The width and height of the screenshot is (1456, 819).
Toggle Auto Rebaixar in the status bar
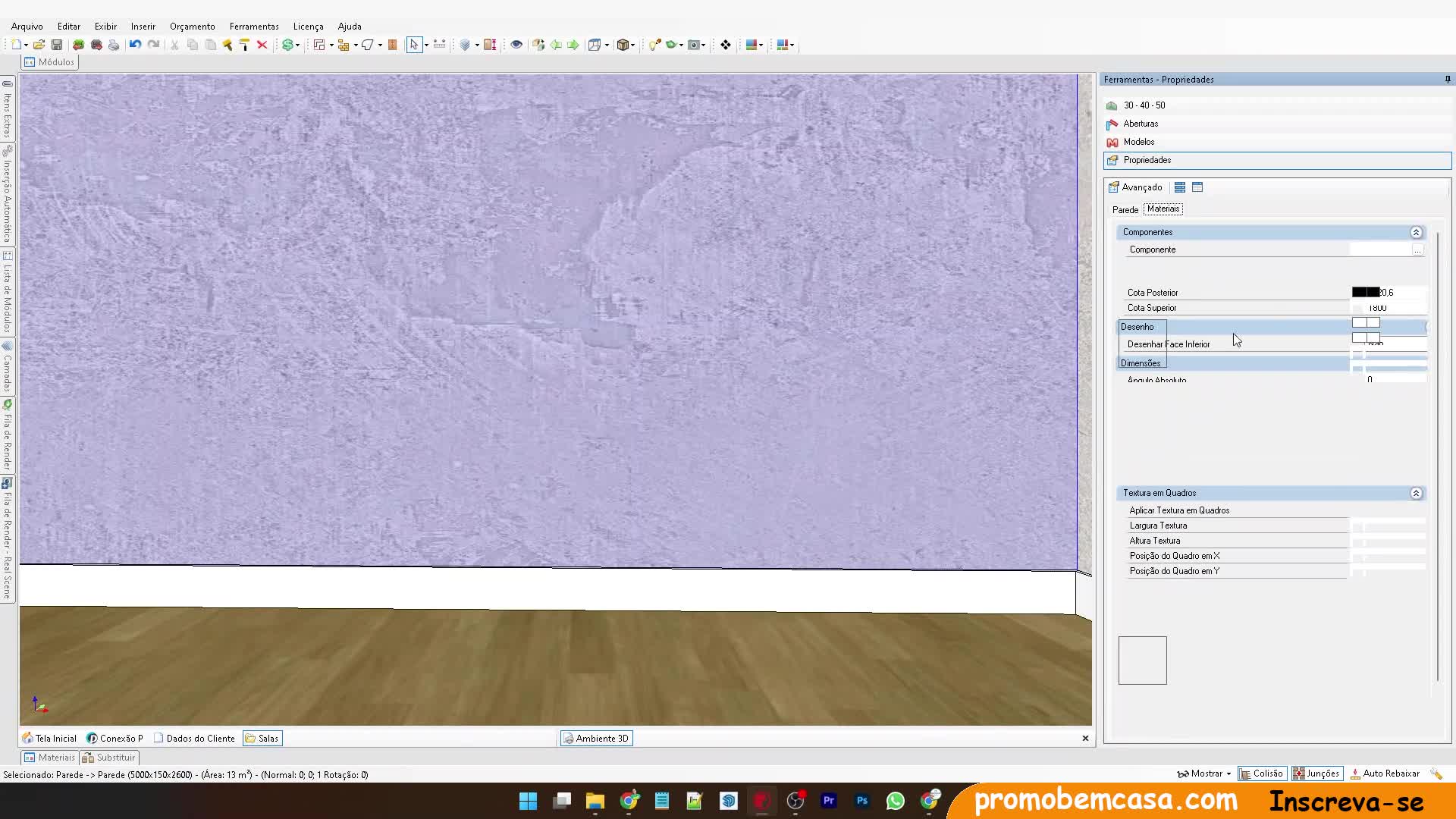(1385, 773)
